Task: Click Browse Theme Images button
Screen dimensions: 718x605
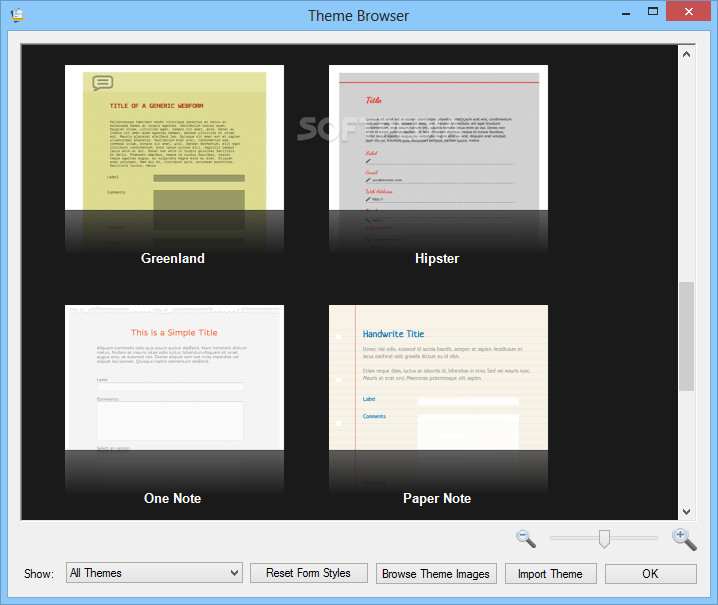Action: 436,573
